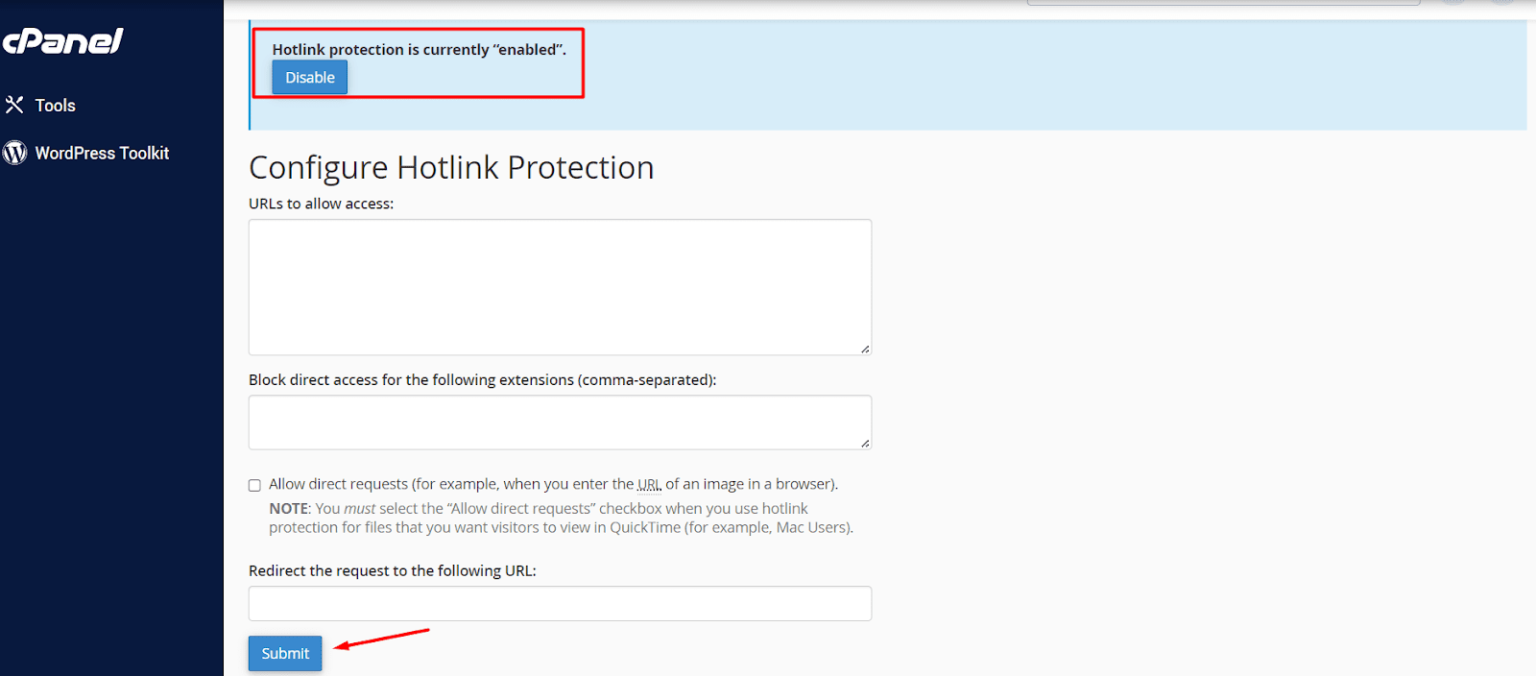Toggle direct request permission for QuickTime viewing

(254, 484)
